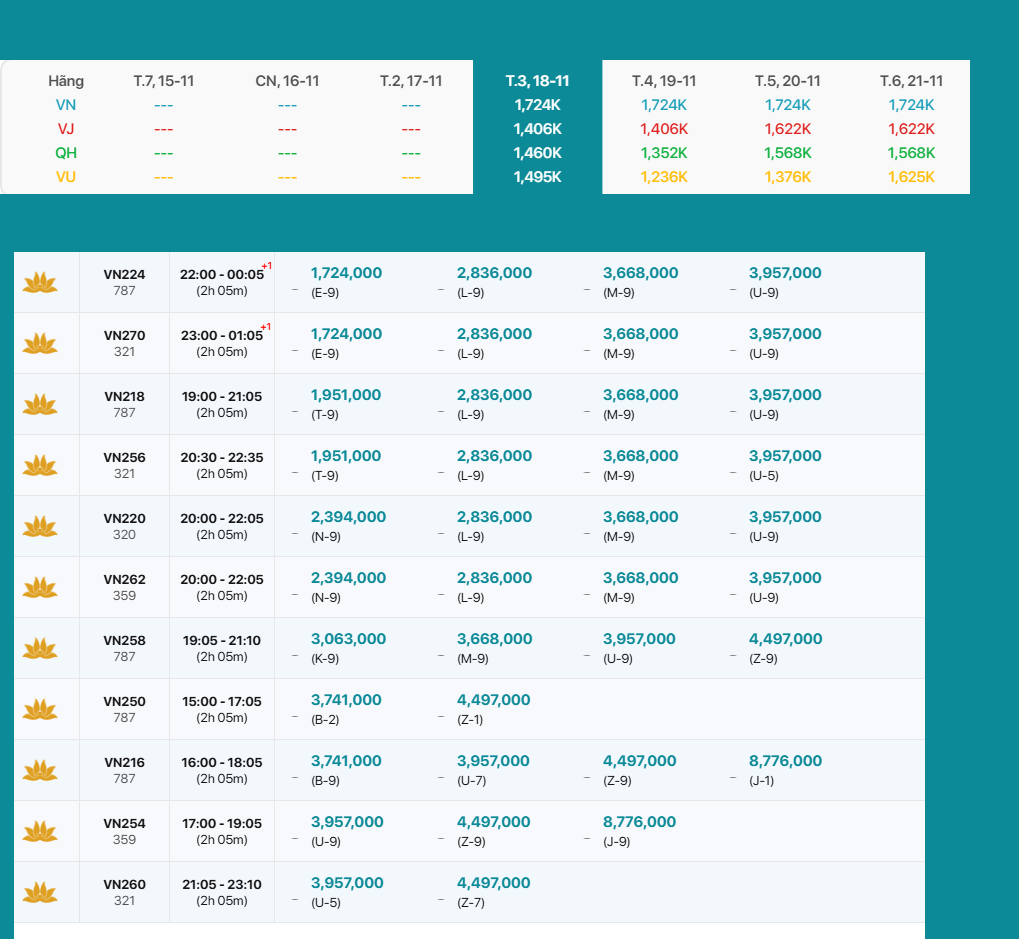Select the 1,724,000 E-9 fare for VN224
Screen dimensions: 1019x939
coord(346,273)
